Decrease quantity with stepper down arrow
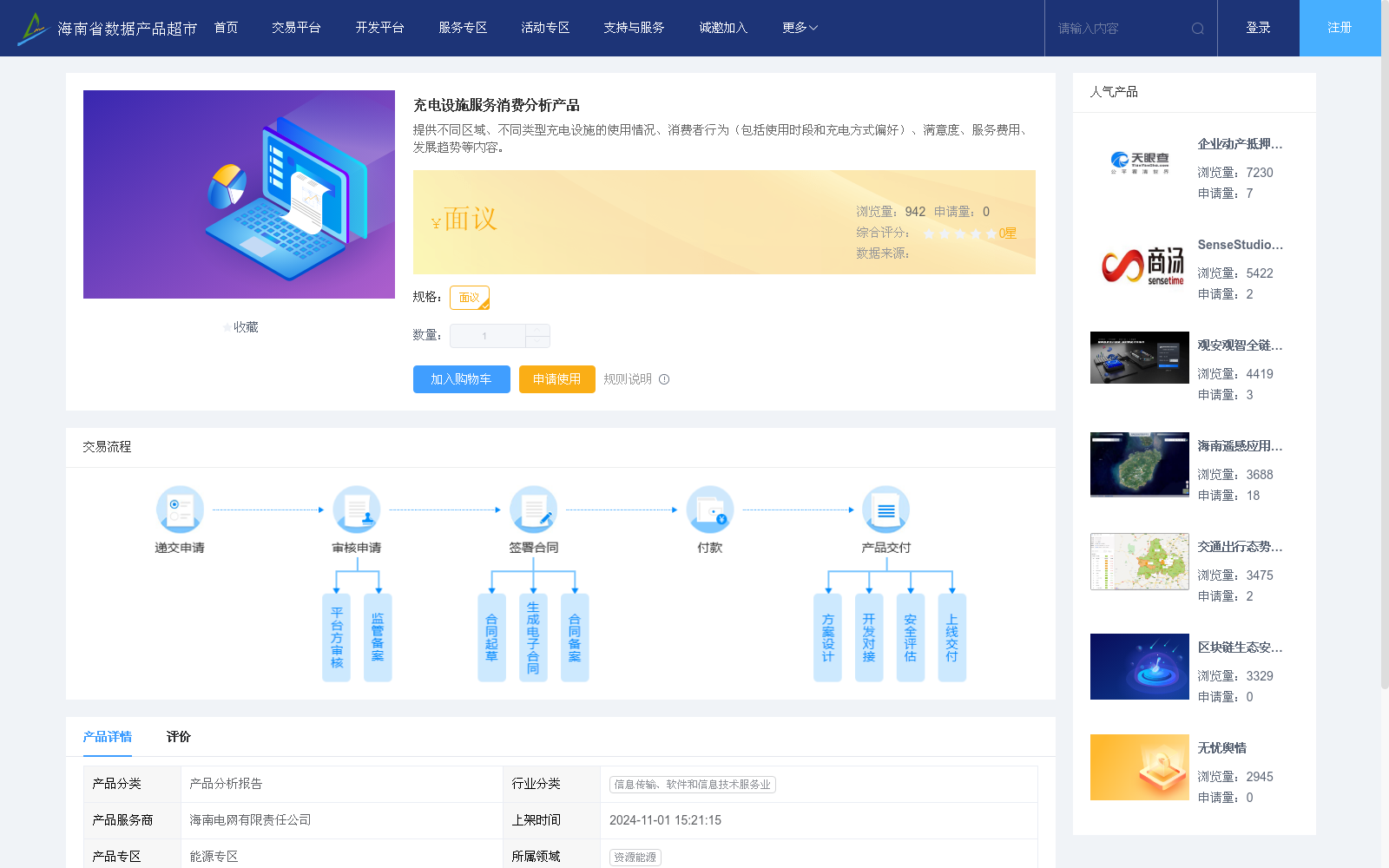Screen dimensions: 1389x868 coord(537,342)
